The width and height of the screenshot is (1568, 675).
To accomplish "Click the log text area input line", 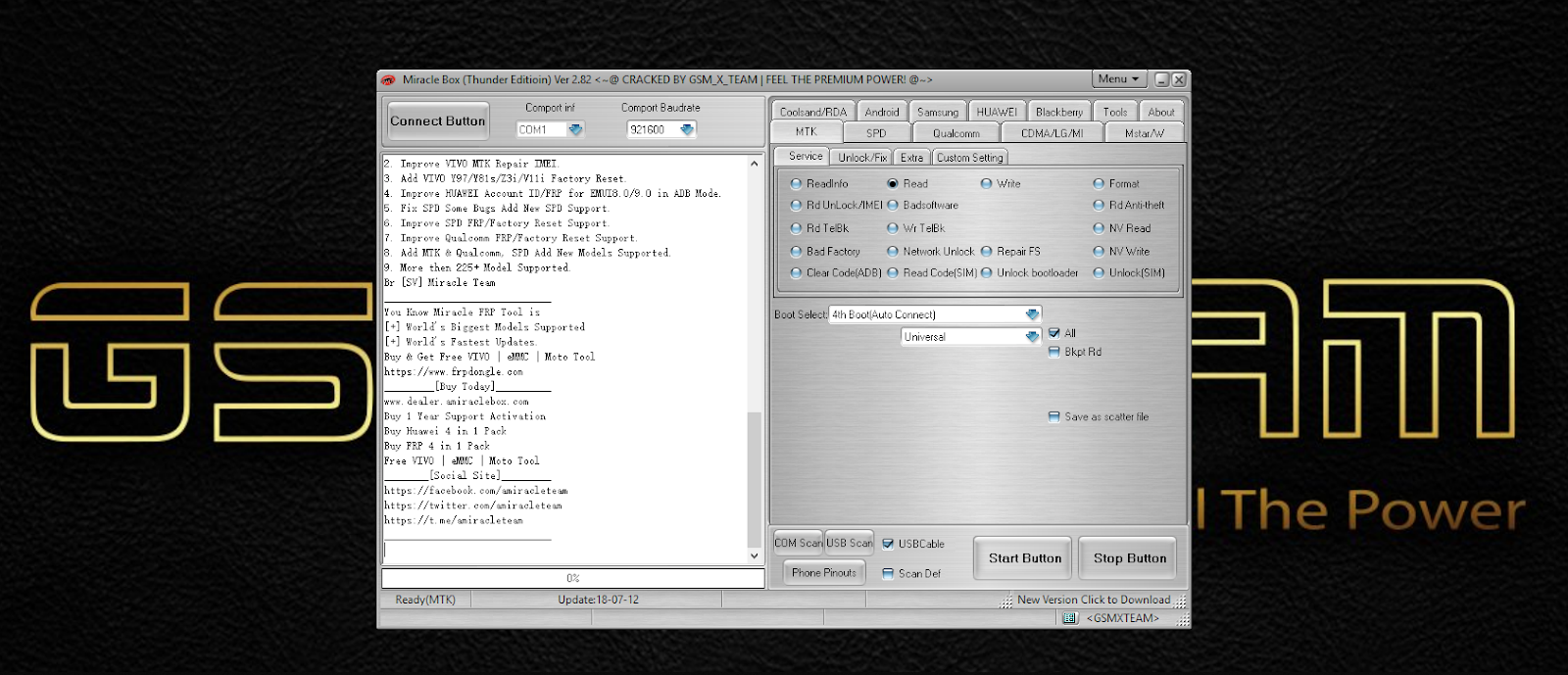I will click(x=565, y=550).
